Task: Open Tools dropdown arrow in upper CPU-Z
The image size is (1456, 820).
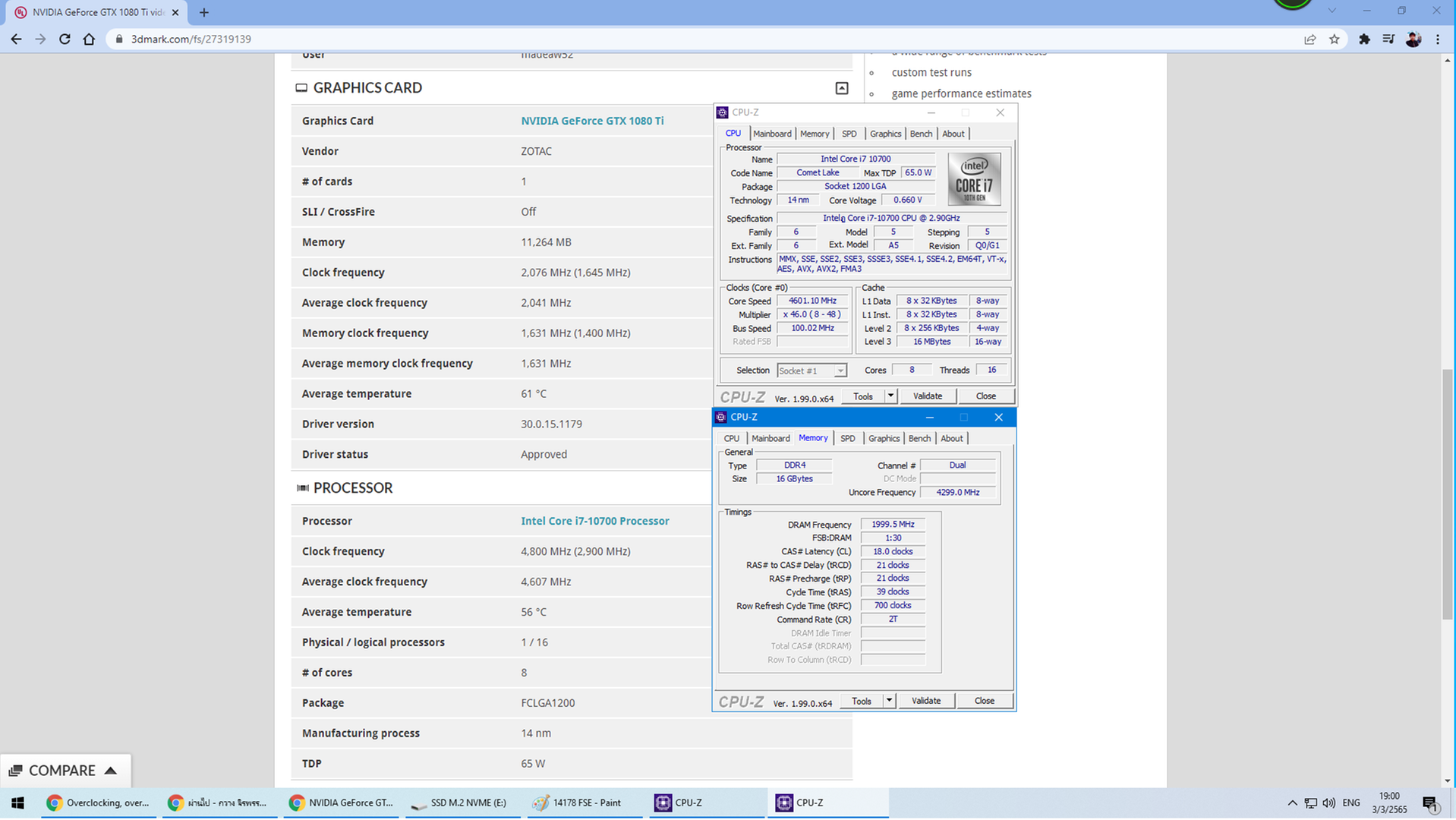Action: (890, 396)
